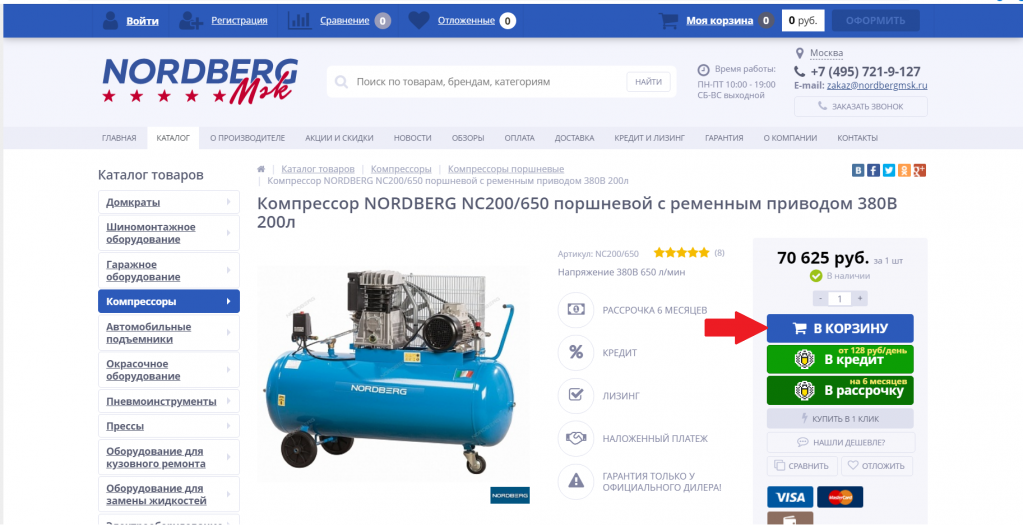Click the Лизинг checkmark icon
Image resolution: width=1023 pixels, height=525 pixels.
(575, 395)
